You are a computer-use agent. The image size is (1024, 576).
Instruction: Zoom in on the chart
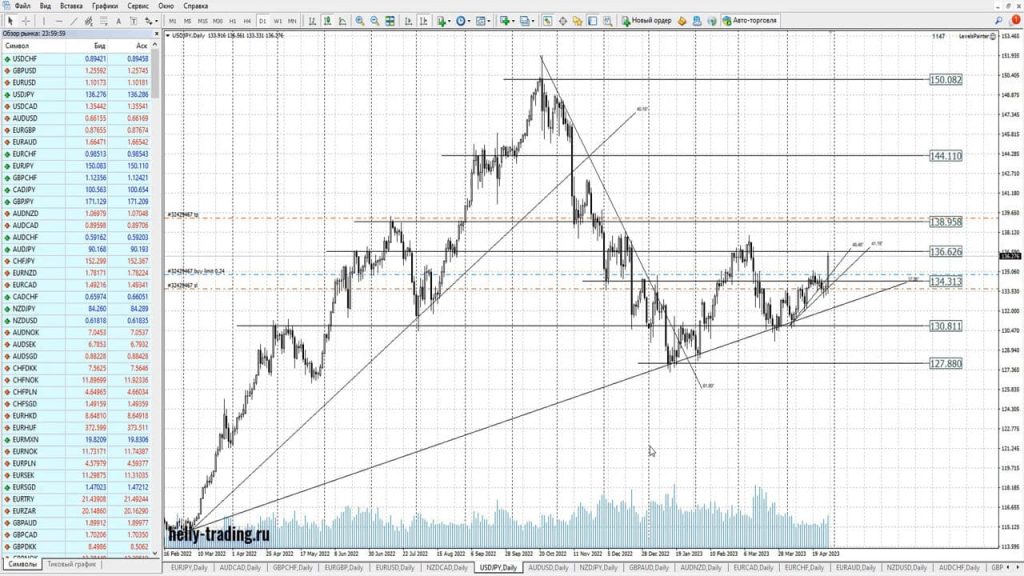point(359,20)
